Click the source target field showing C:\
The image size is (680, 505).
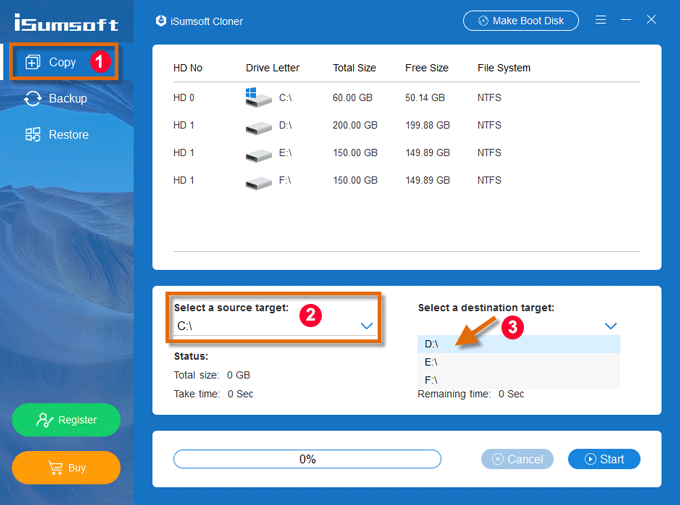click(275, 326)
